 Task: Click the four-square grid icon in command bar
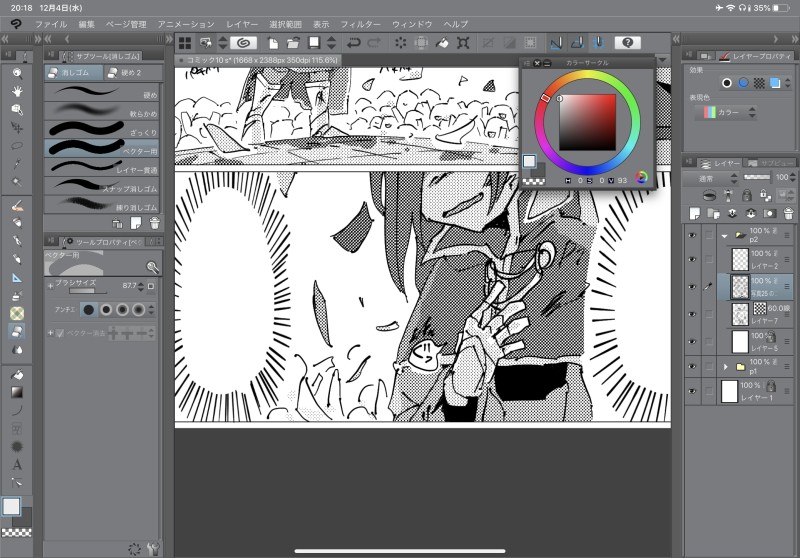[185, 43]
